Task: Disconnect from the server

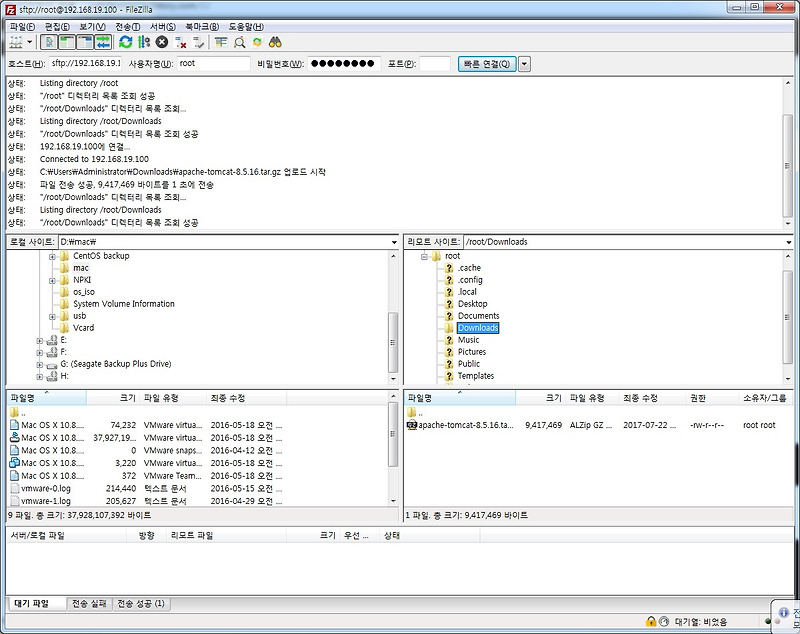Action: (180, 42)
